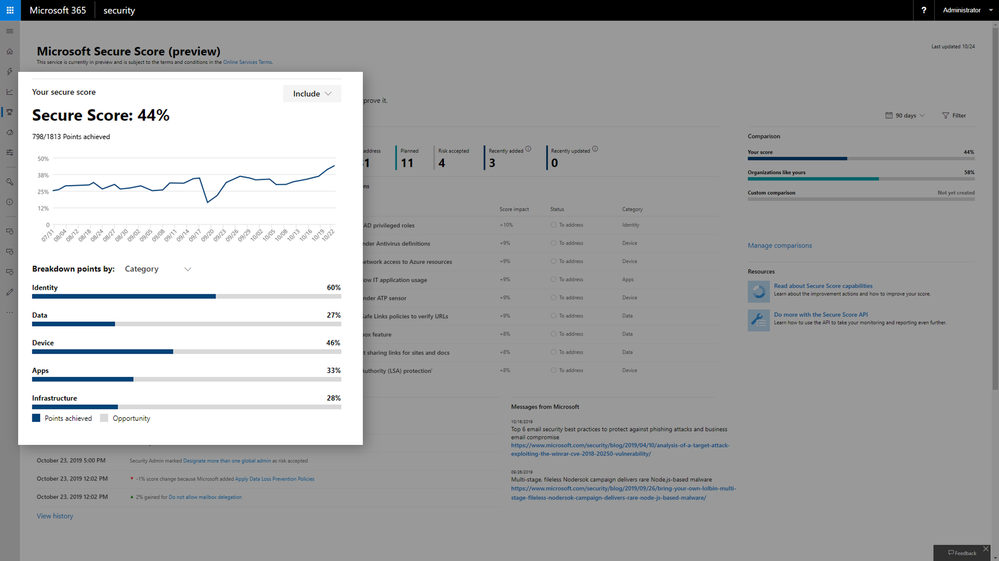Image resolution: width=999 pixels, height=561 pixels.
Task: Select status circle for IT application usage row
Action: click(553, 280)
